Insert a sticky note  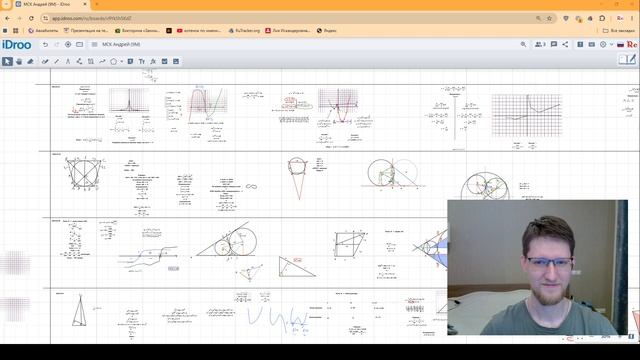(130, 61)
